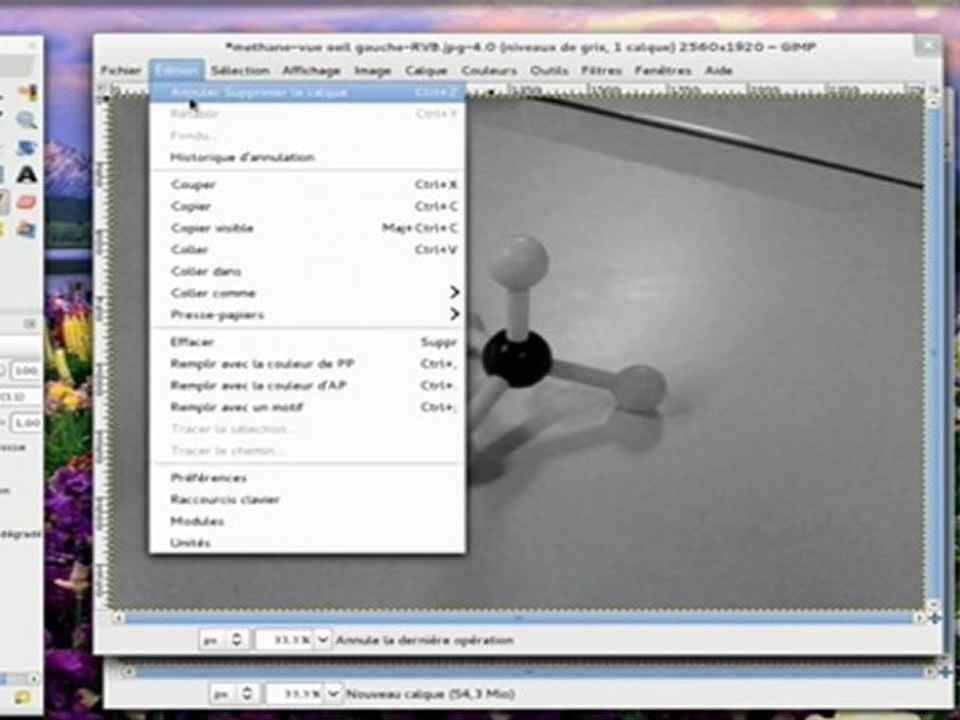The image size is (960, 720).
Task: Select the Eraser tool in toolbox
Action: (x=26, y=202)
